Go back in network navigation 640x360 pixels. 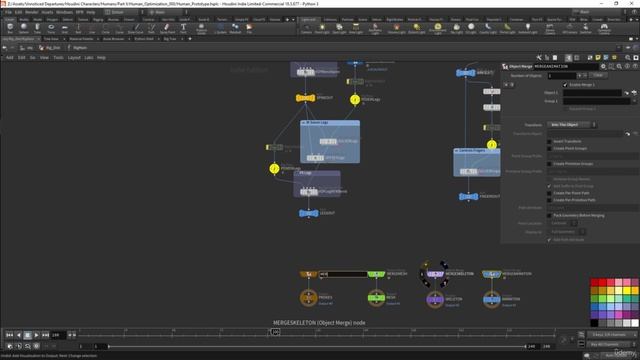[4, 48]
